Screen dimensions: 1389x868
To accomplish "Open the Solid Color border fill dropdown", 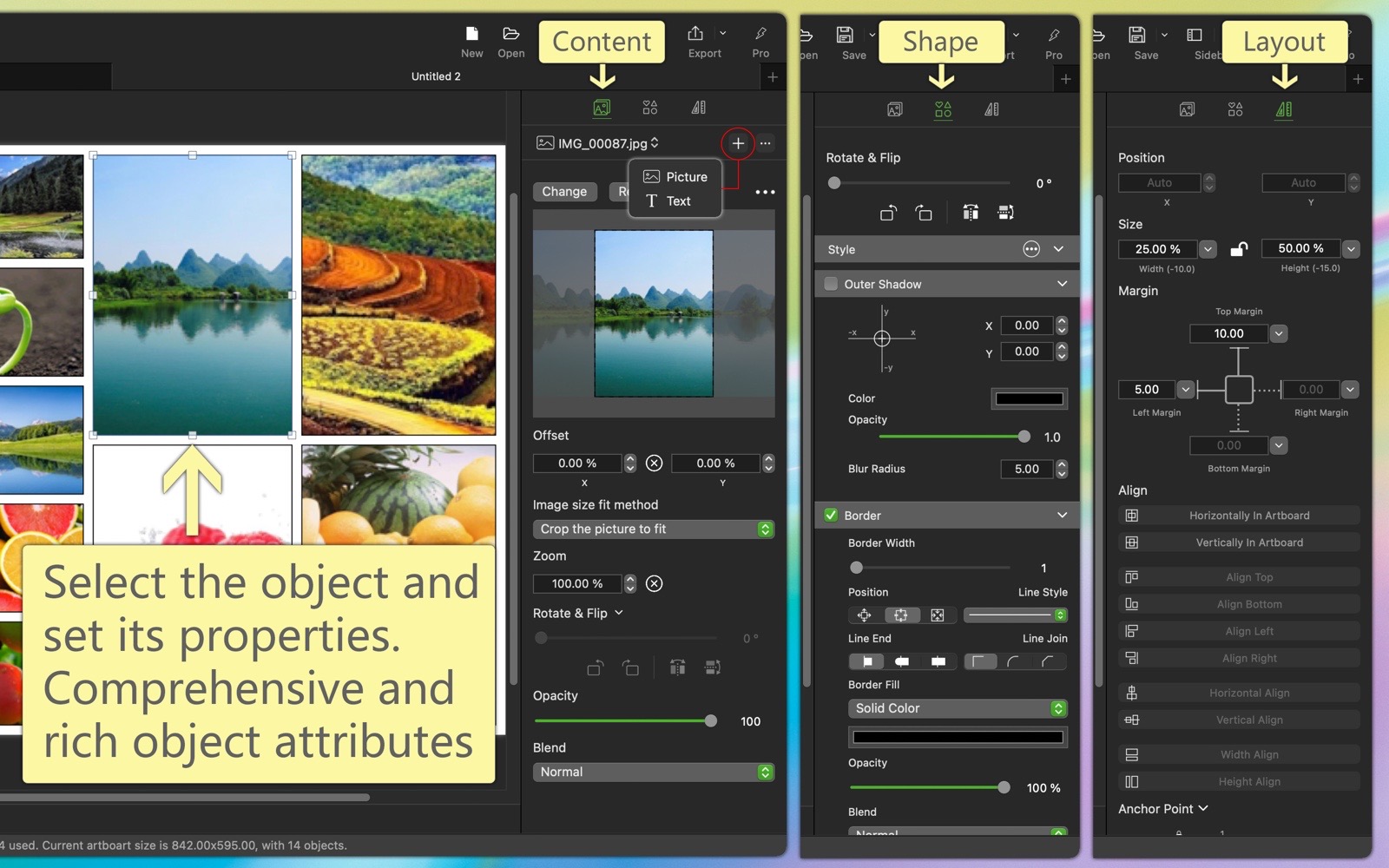I will tap(957, 708).
